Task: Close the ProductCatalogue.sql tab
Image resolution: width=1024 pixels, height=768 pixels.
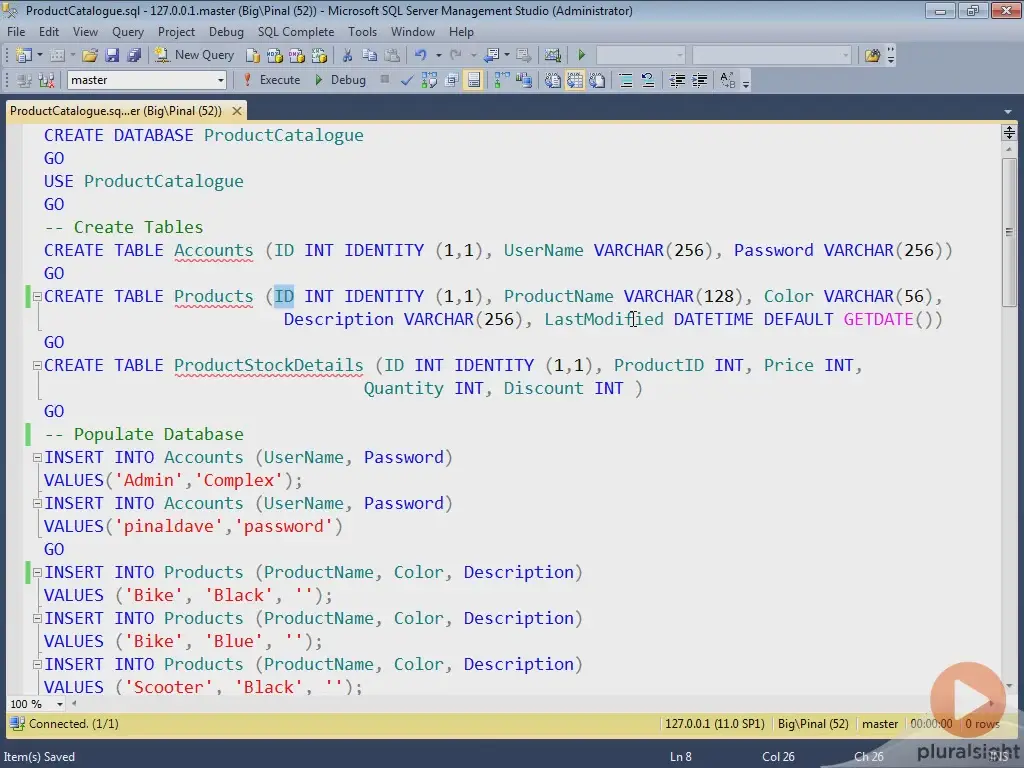Action: click(x=237, y=111)
